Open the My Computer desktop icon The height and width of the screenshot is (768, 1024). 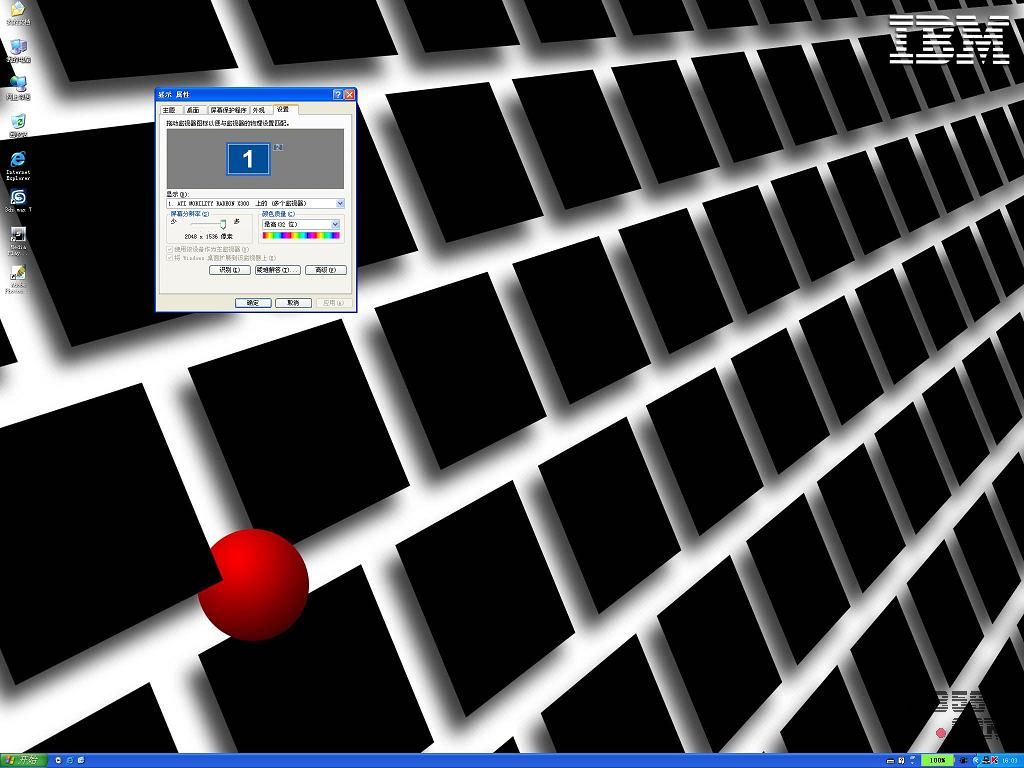18,50
